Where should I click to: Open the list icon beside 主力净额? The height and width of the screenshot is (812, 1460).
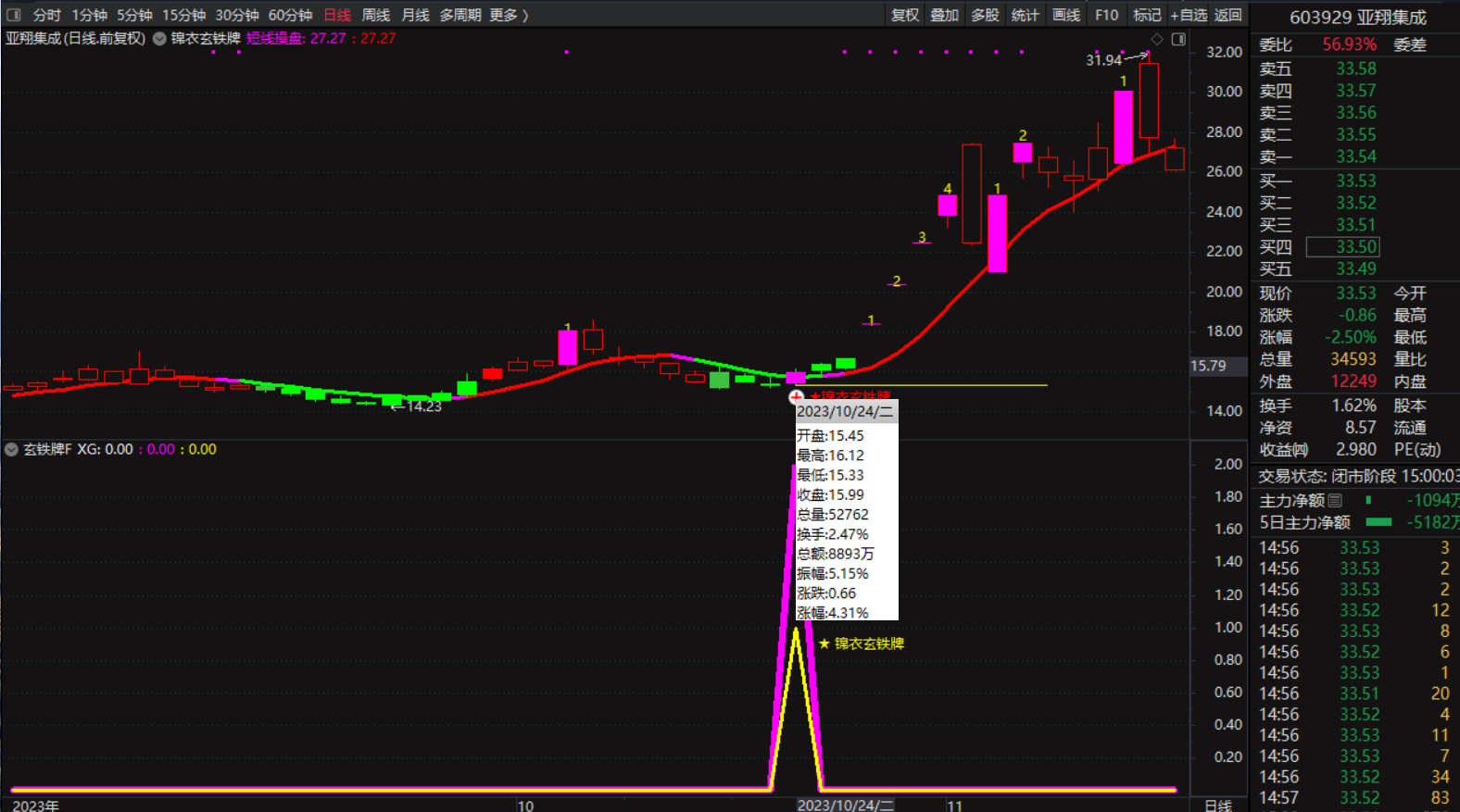[x=1335, y=501]
